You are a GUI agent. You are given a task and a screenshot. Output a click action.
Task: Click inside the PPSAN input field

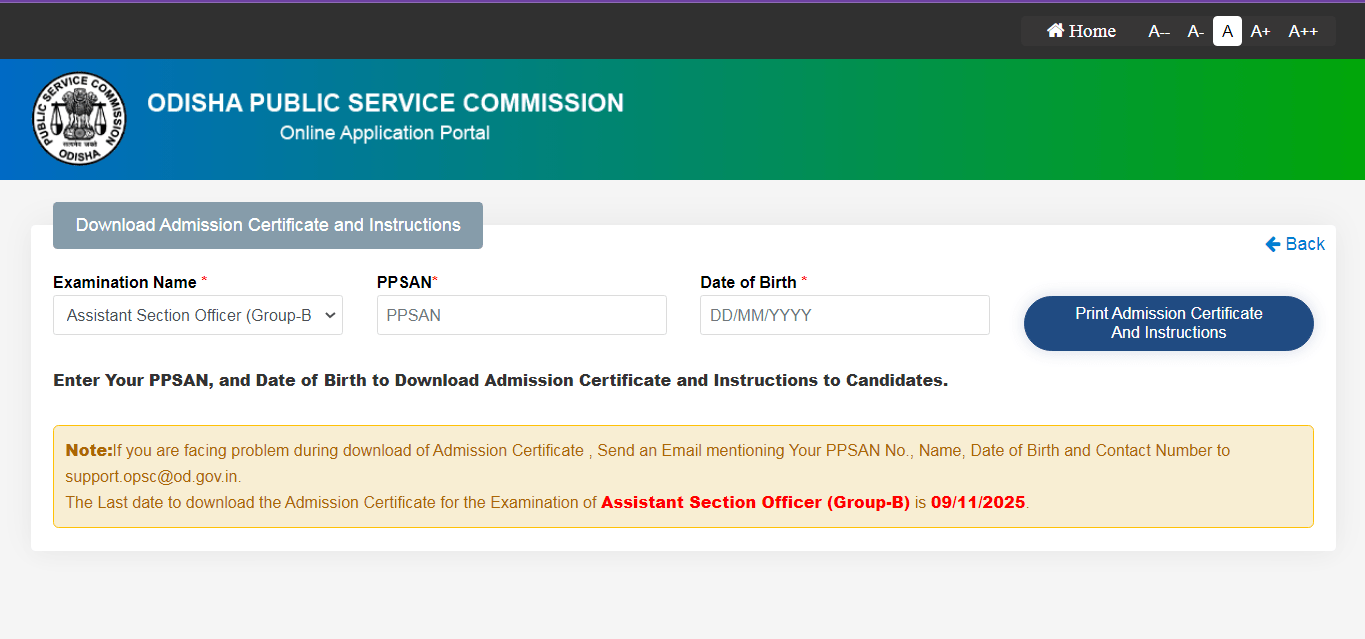(521, 315)
